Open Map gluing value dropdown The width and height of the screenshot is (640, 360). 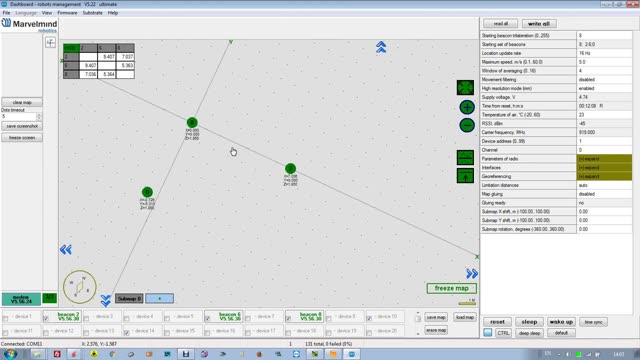(x=604, y=194)
